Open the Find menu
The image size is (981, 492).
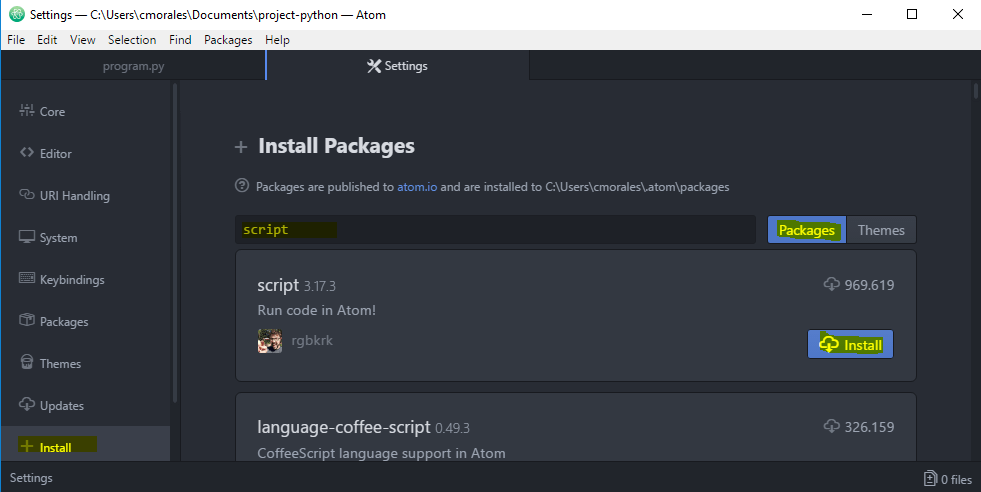coord(180,39)
